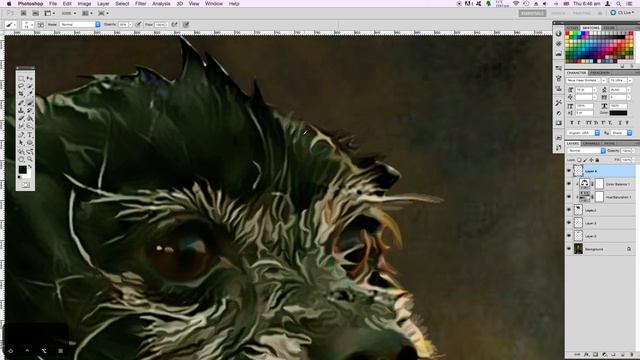
Task: Select the Move tool
Action: click(30, 78)
